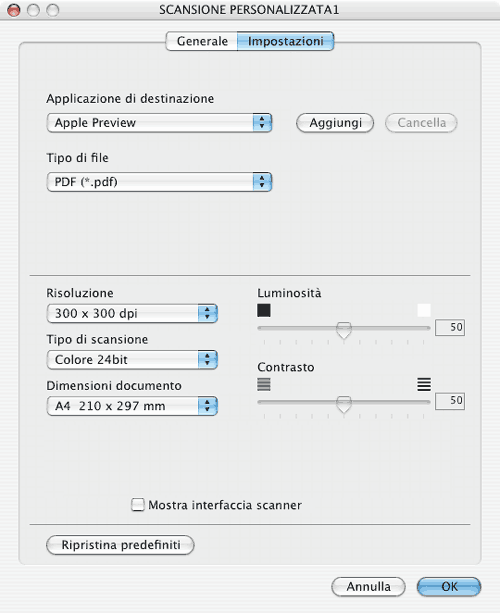
Task: Enable Mostra interfaccia scanner checkbox
Action: (x=138, y=504)
